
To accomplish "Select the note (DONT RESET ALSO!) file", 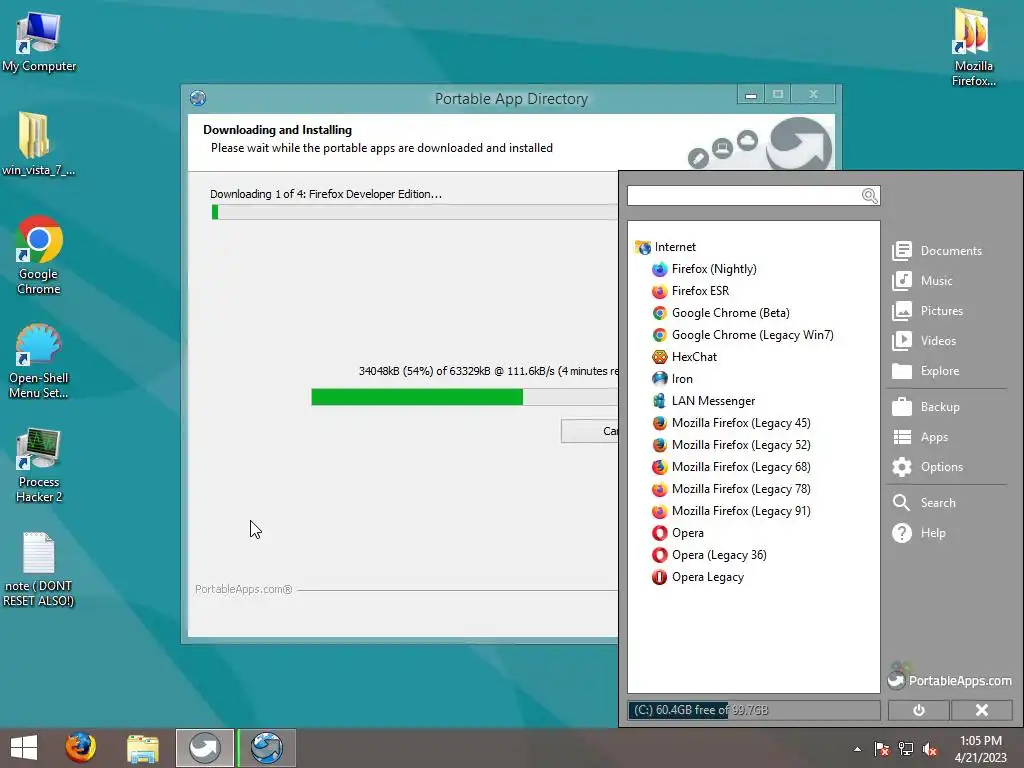I will 39,569.
